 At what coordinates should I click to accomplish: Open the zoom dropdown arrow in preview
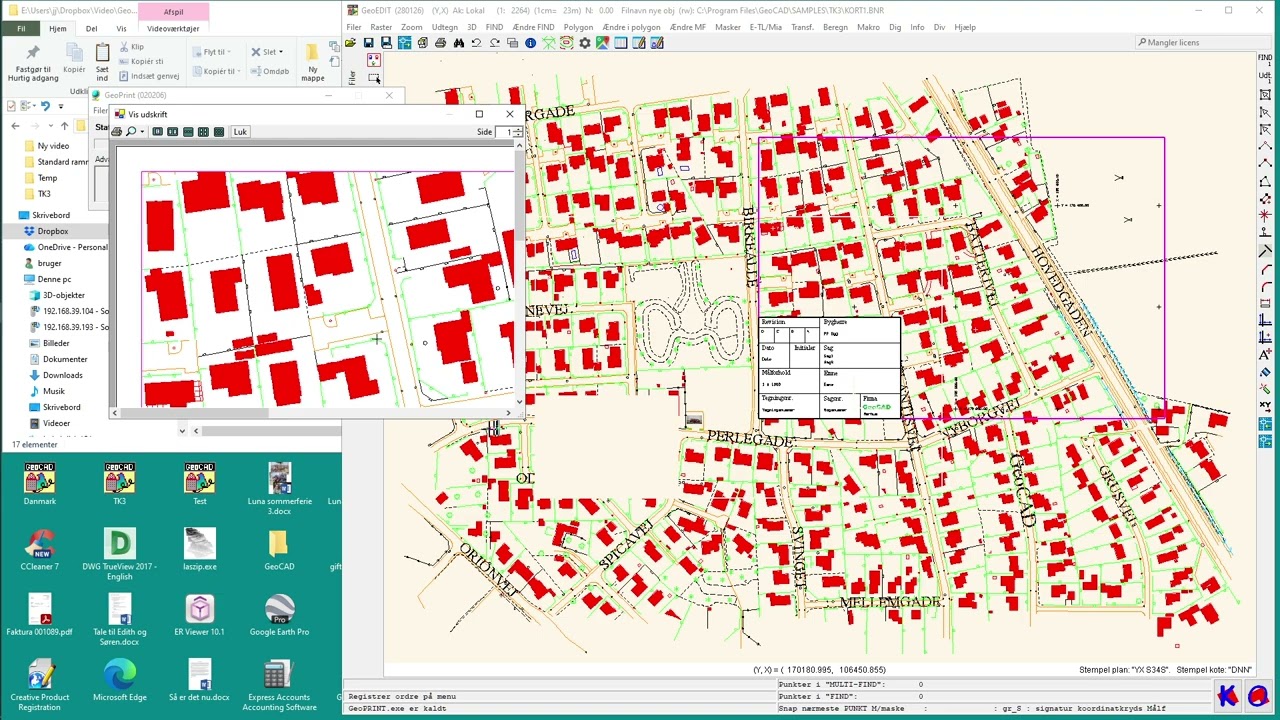[x=142, y=132]
